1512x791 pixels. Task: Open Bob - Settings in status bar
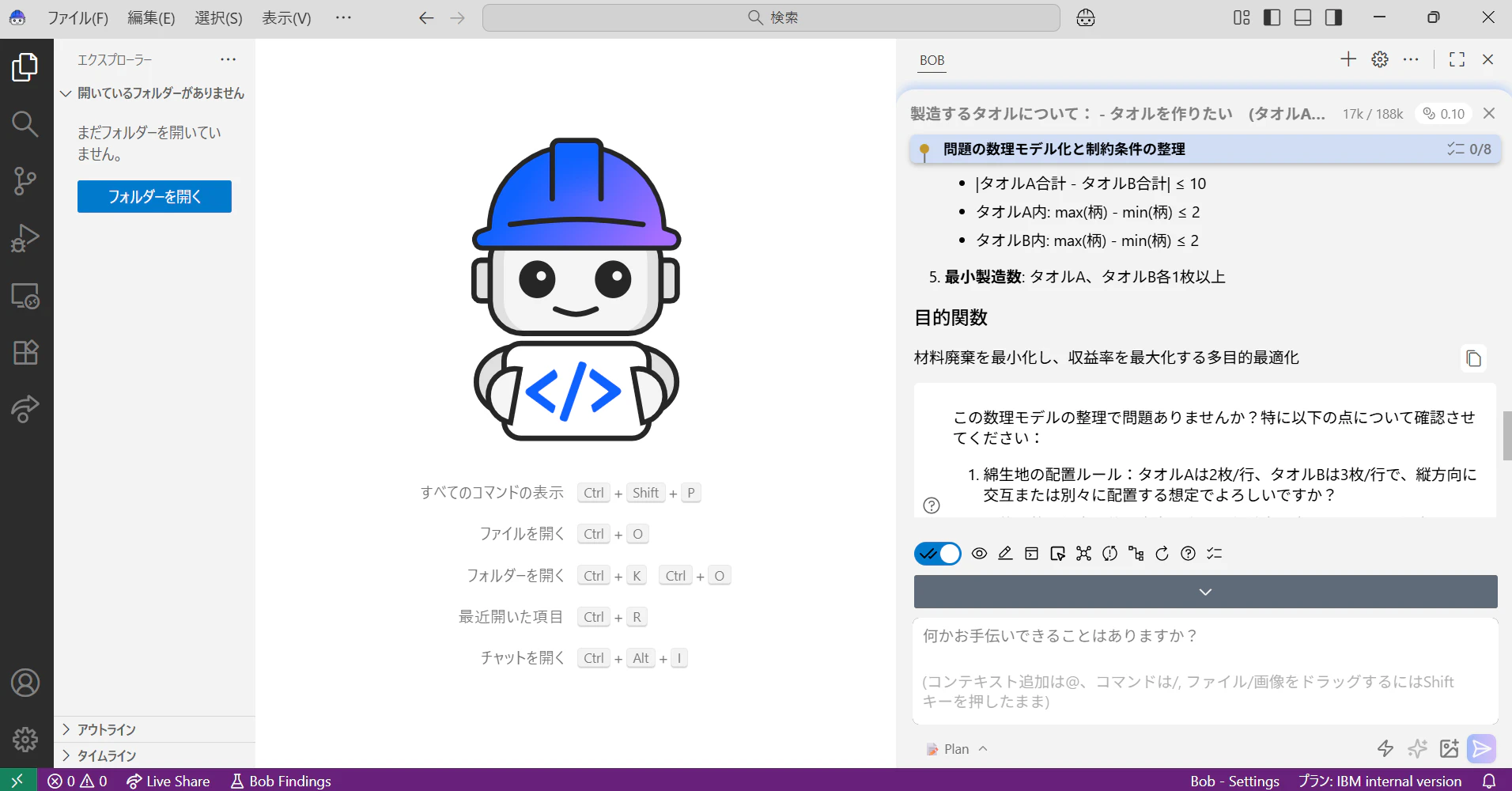click(x=1234, y=781)
